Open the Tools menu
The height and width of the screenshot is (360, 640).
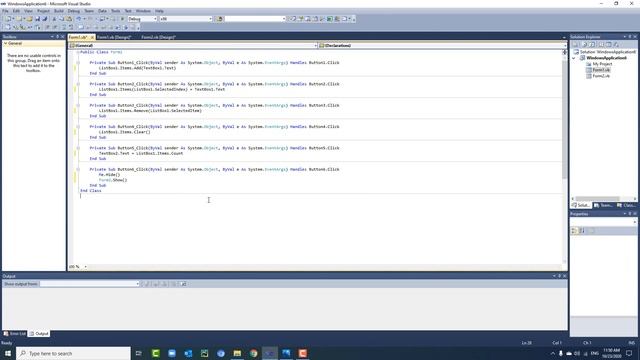pos(116,11)
